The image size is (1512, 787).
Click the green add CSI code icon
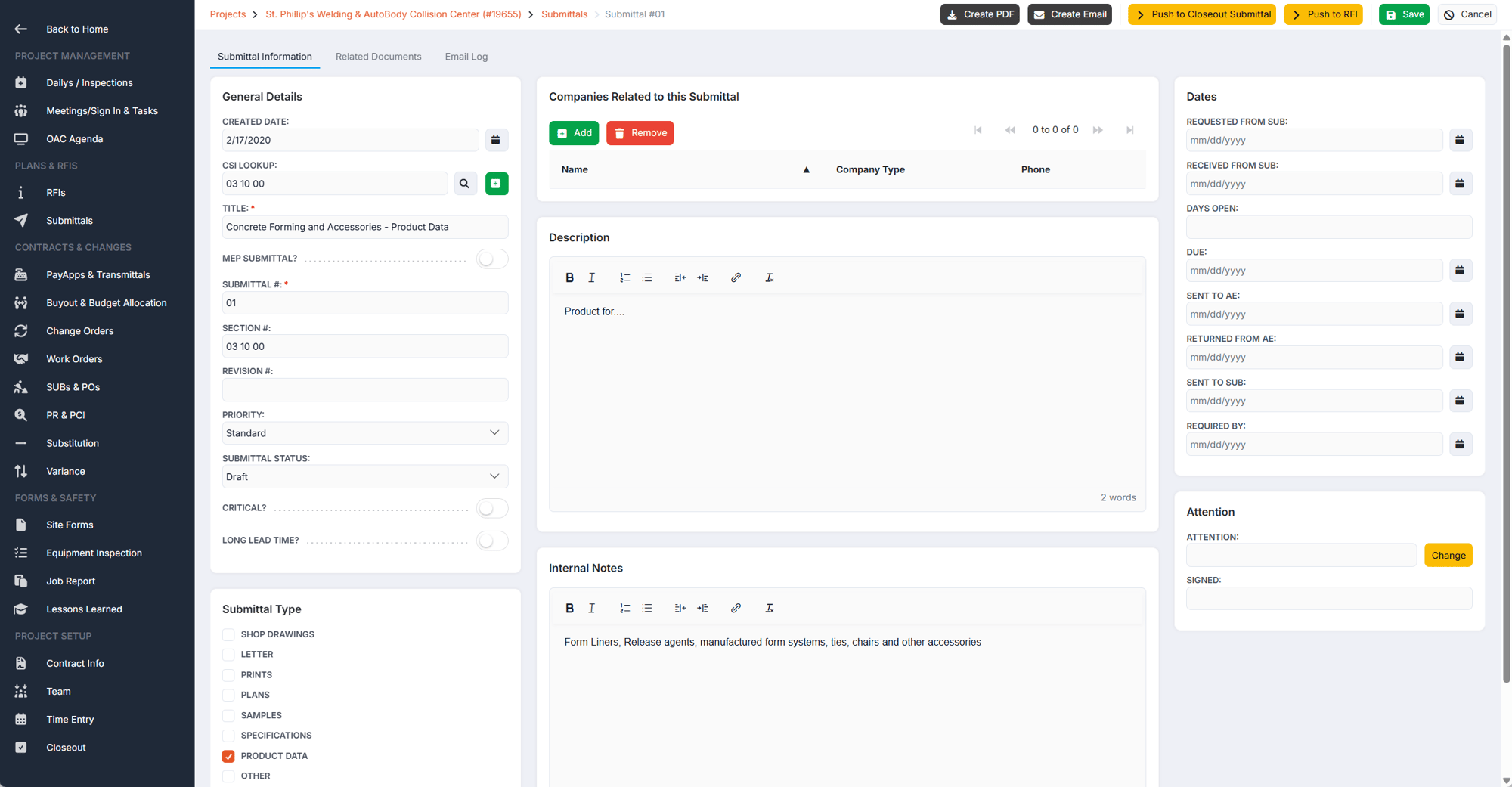tap(496, 184)
